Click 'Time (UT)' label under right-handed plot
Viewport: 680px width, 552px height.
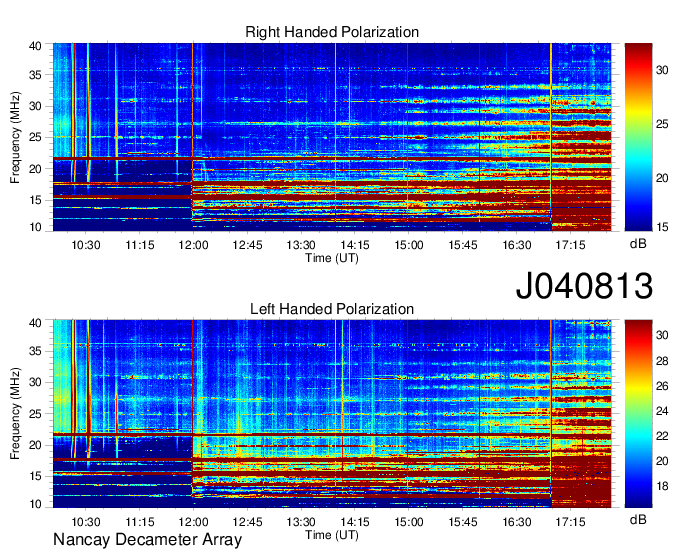click(332, 258)
